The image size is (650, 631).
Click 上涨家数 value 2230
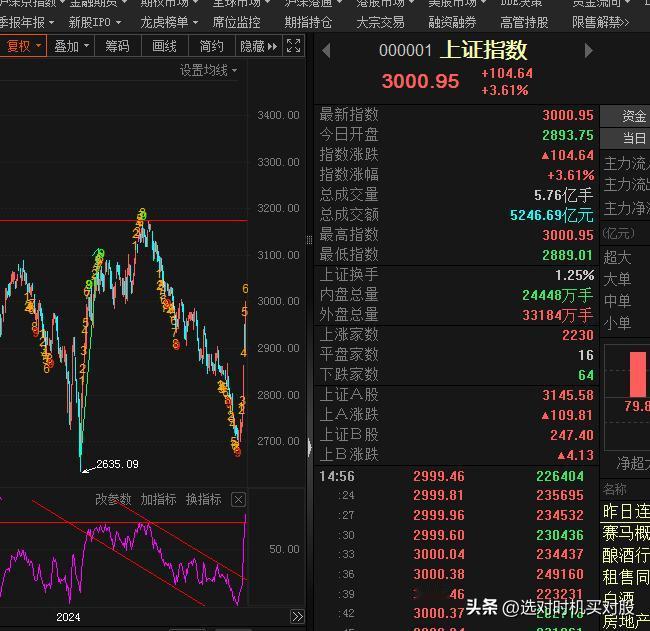coord(577,335)
